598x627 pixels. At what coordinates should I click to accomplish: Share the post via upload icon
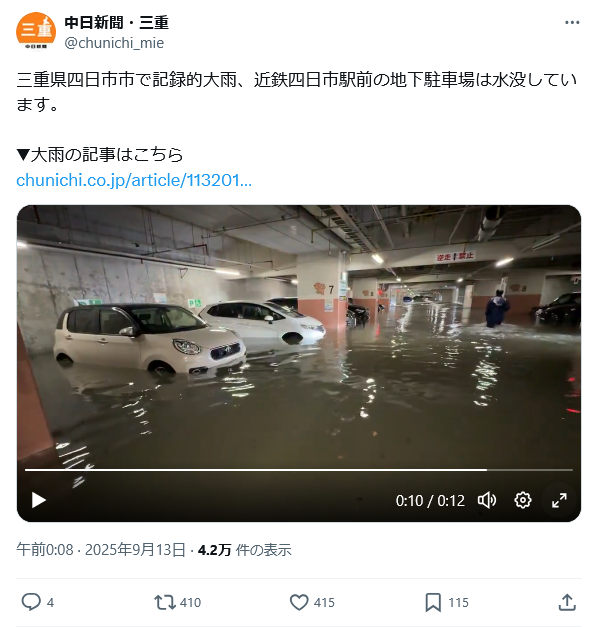click(x=567, y=602)
